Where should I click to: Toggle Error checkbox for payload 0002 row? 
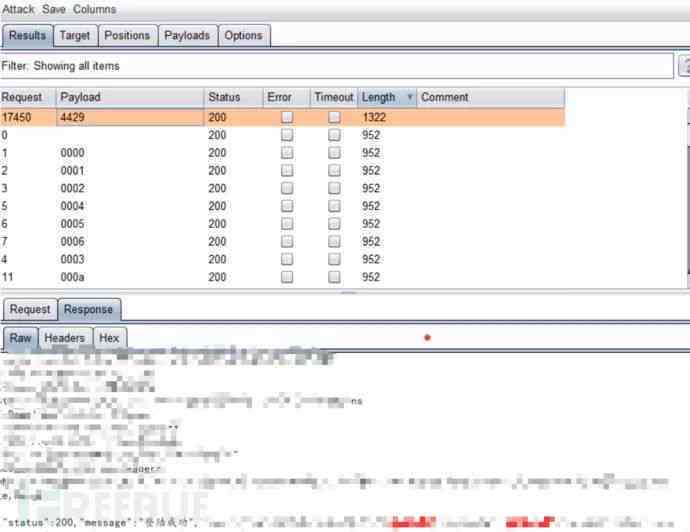coord(287,188)
